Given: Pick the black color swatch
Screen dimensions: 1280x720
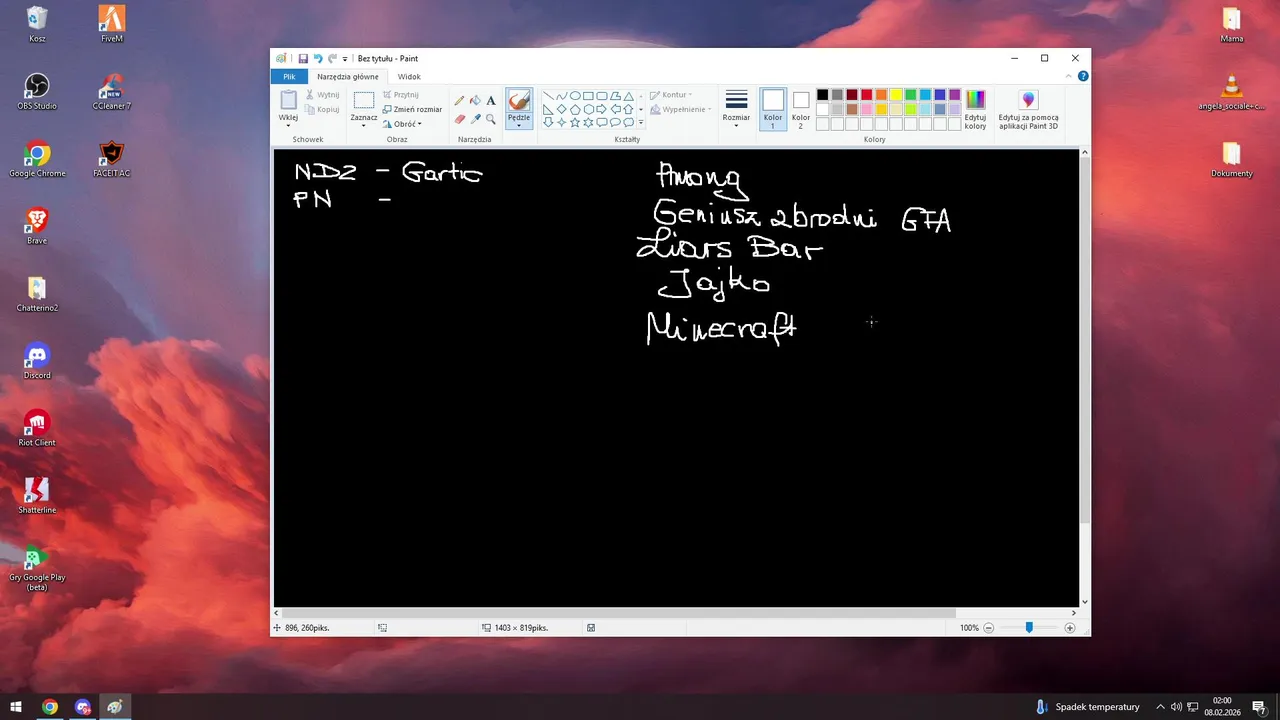Looking at the screenshot, I should 822,95.
